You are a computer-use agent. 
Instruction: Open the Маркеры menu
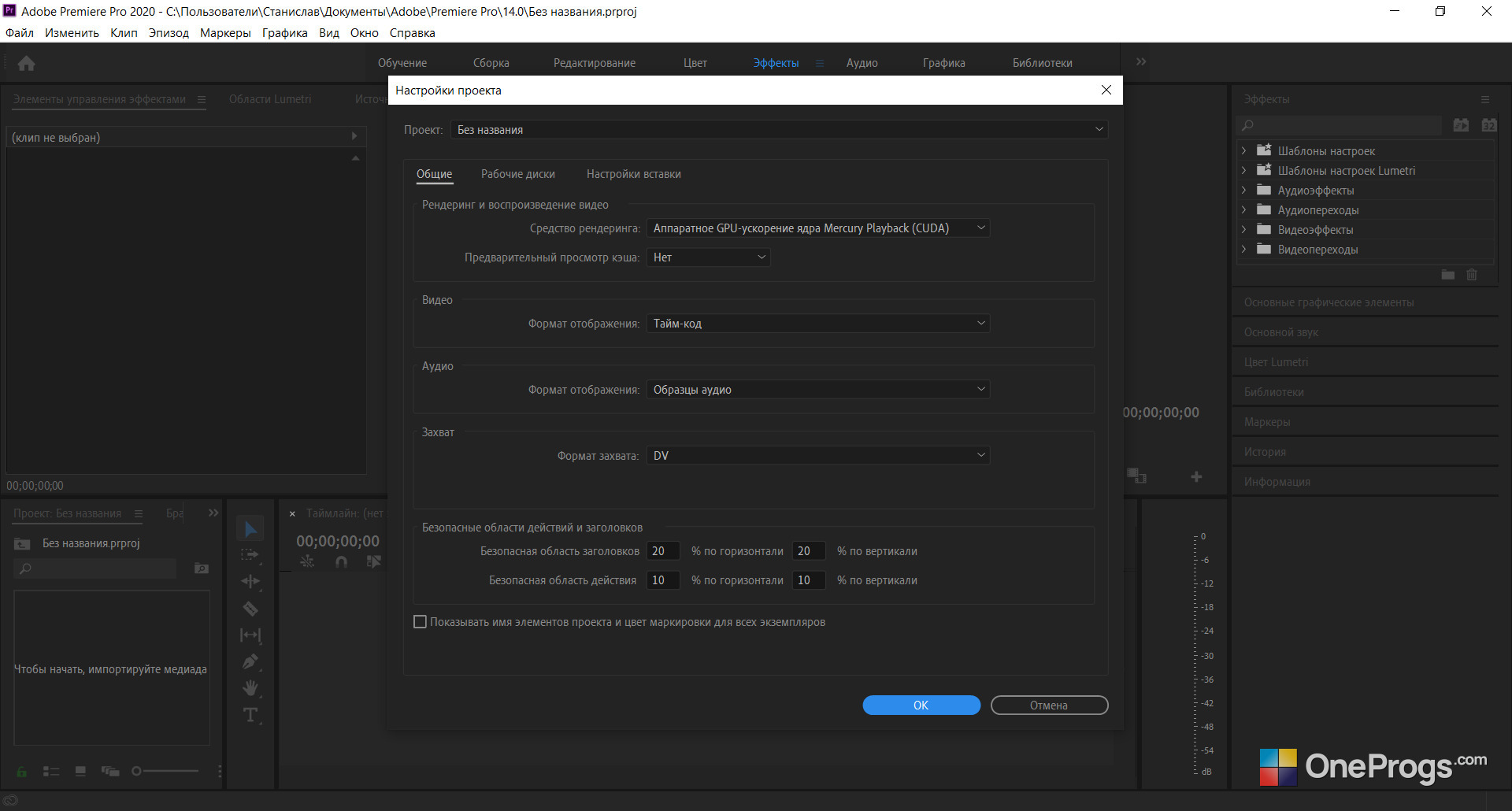(x=225, y=33)
